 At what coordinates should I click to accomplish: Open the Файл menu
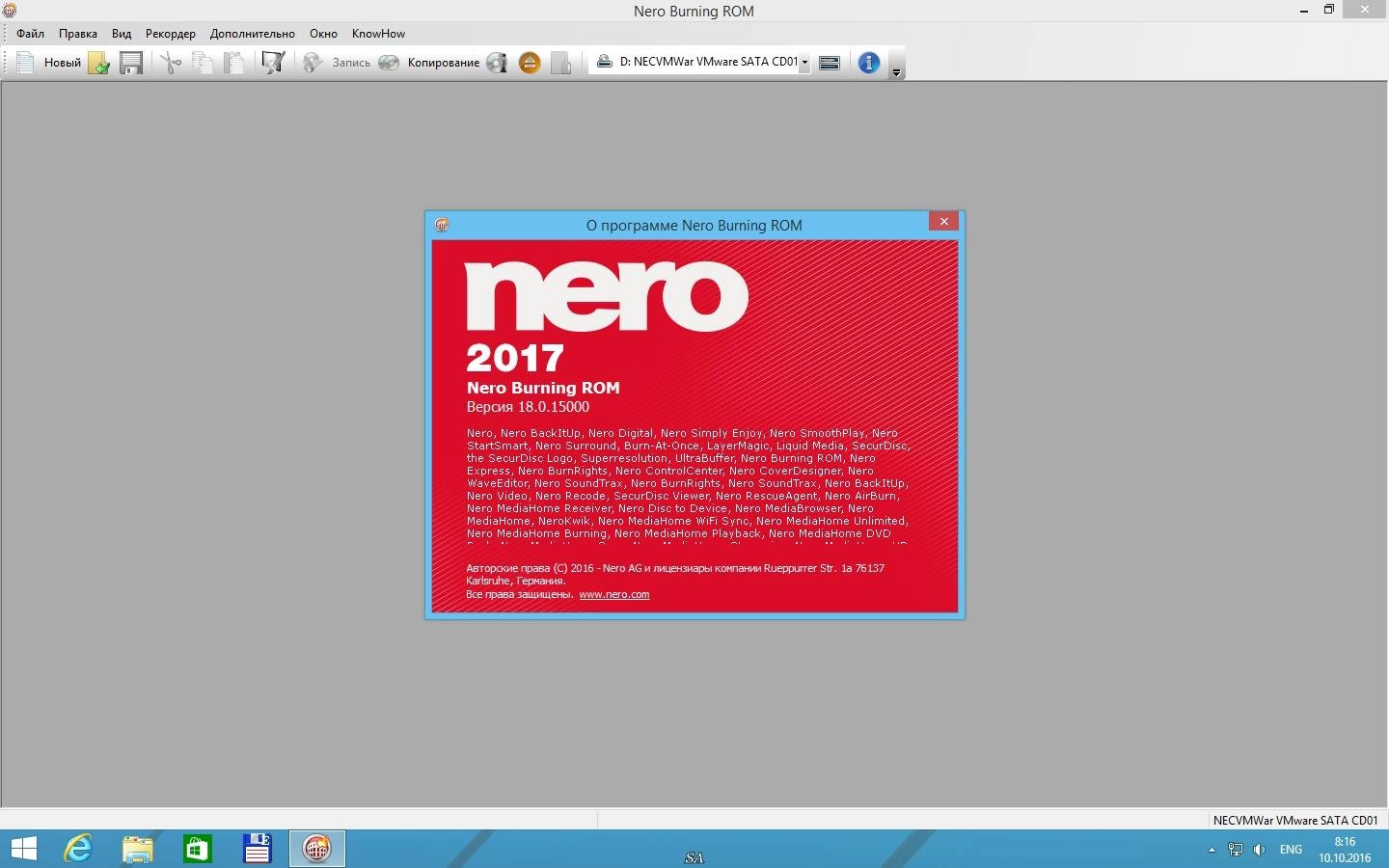pos(30,33)
